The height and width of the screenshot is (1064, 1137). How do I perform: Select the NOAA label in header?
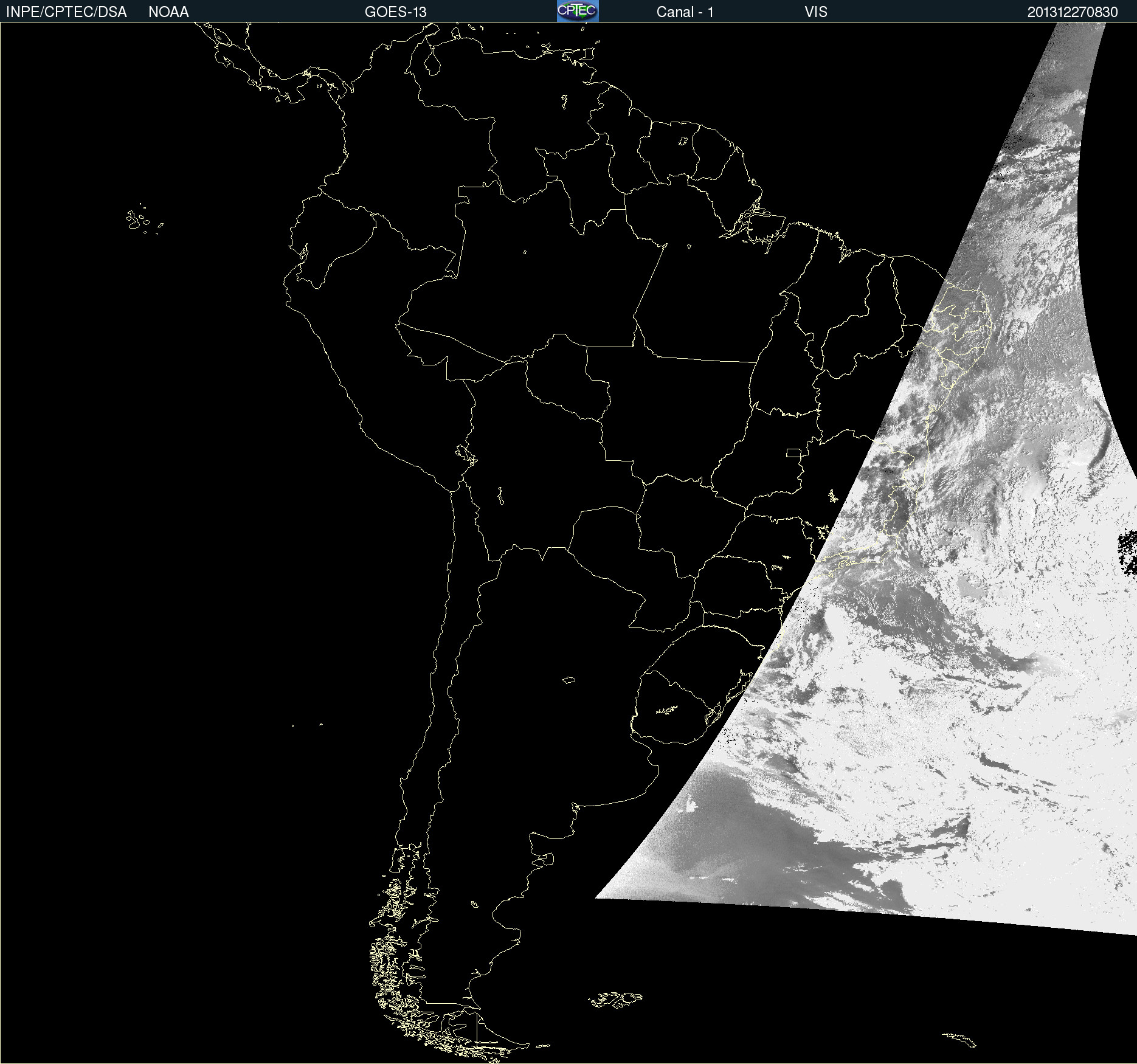pos(168,12)
